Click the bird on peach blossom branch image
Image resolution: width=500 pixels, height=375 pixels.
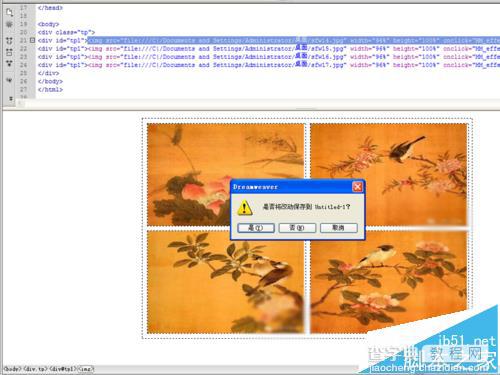[389, 175]
